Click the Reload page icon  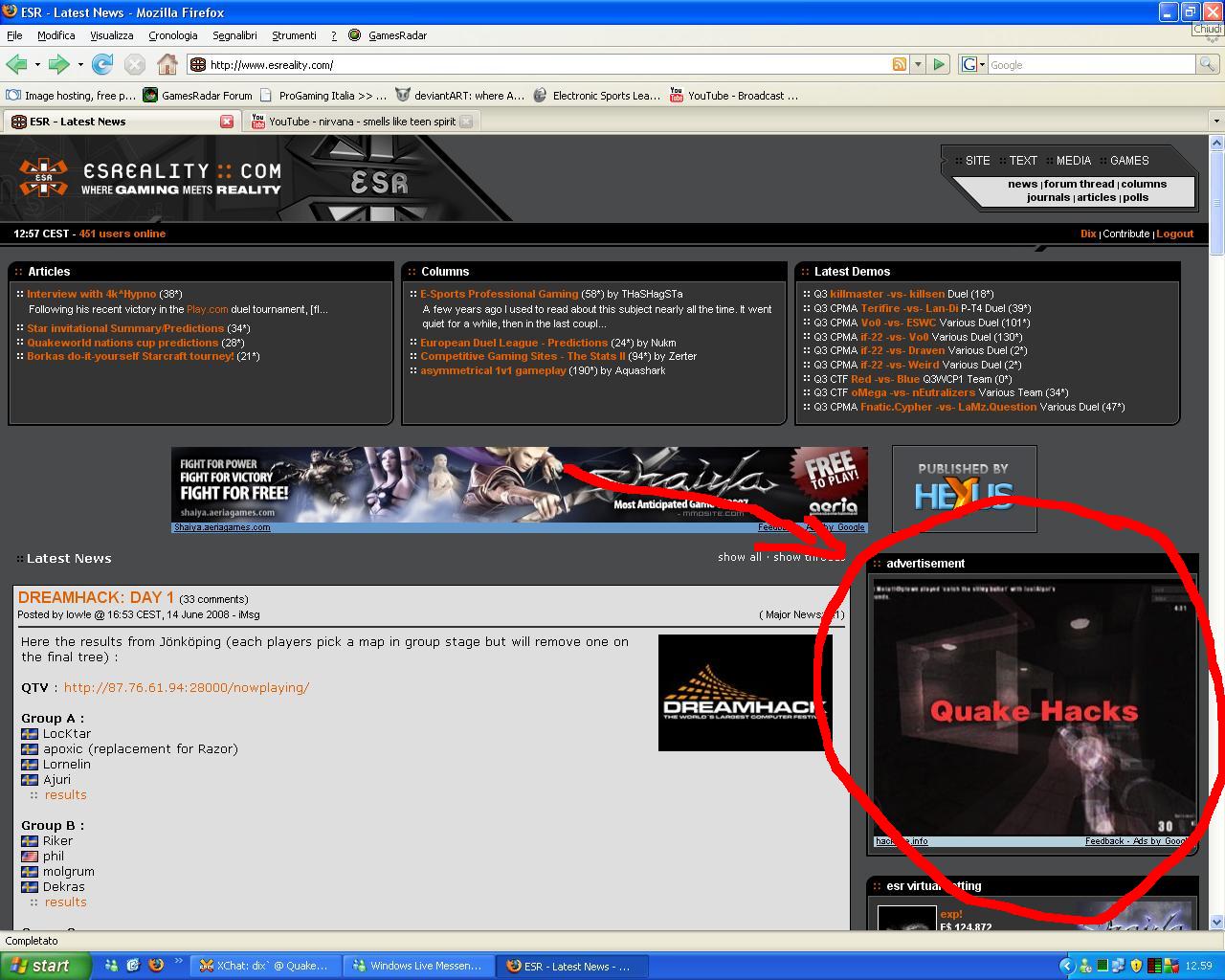(102, 64)
